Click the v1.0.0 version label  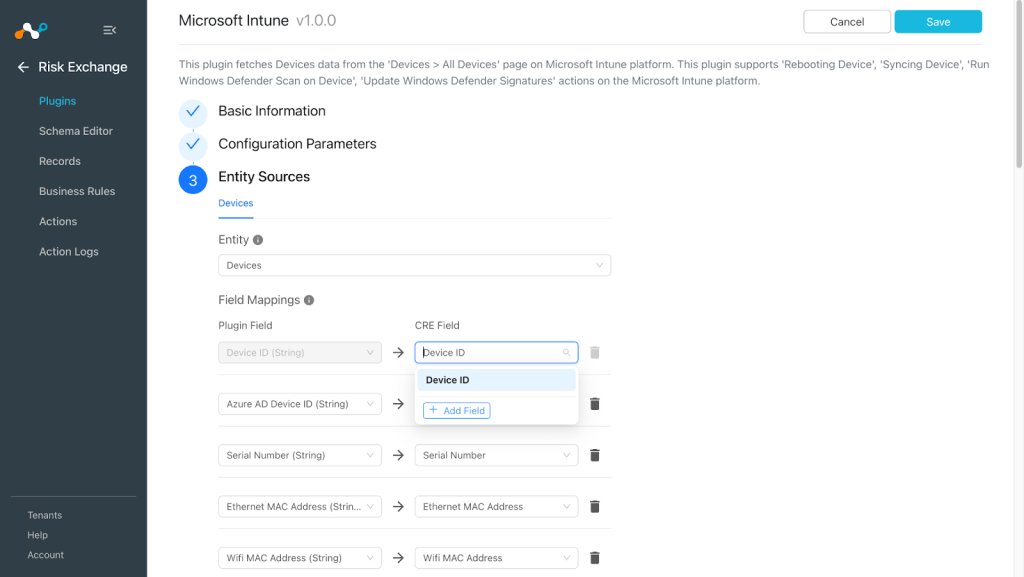click(316, 21)
